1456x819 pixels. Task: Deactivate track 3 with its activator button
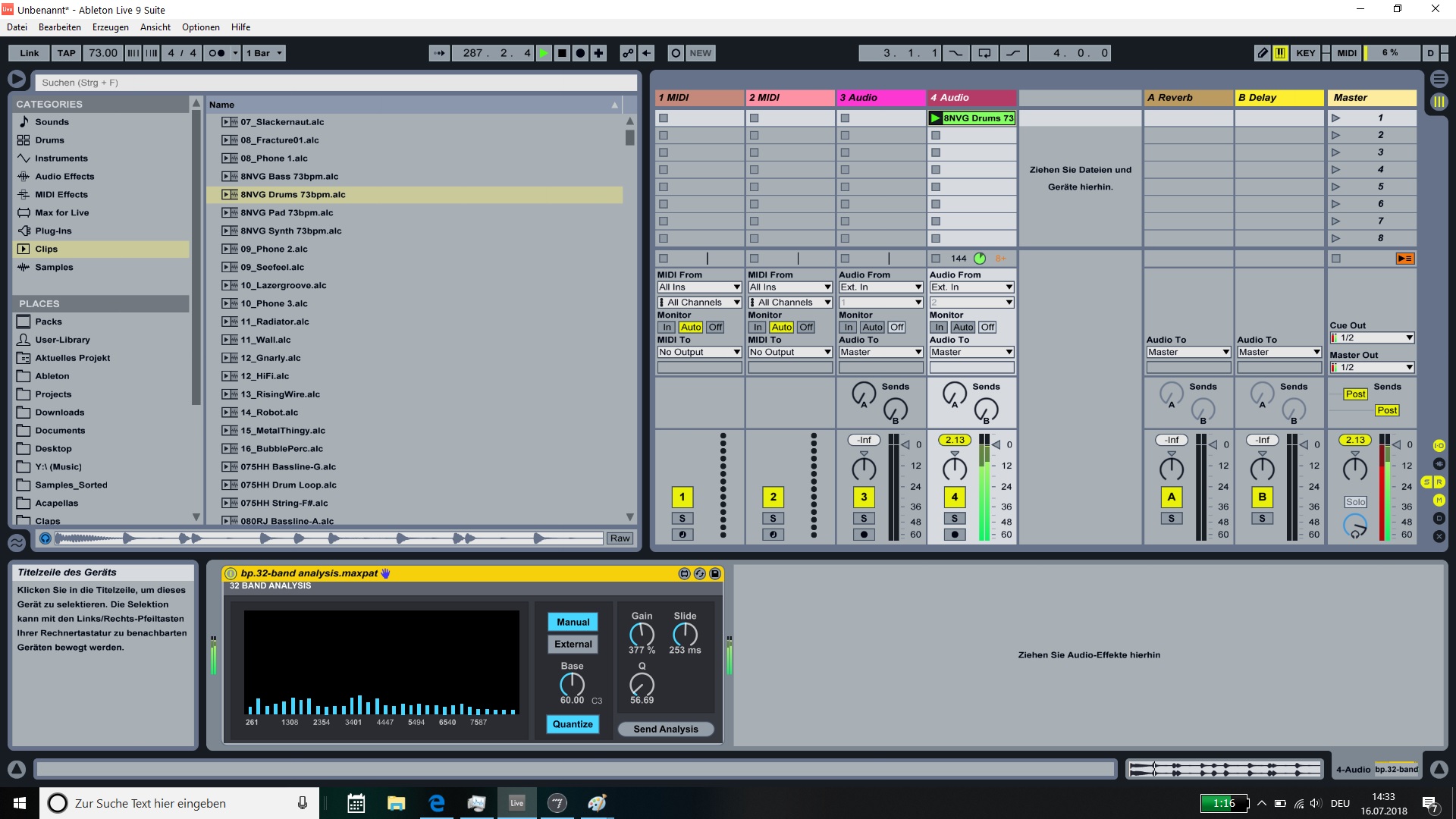pyautogui.click(x=864, y=497)
